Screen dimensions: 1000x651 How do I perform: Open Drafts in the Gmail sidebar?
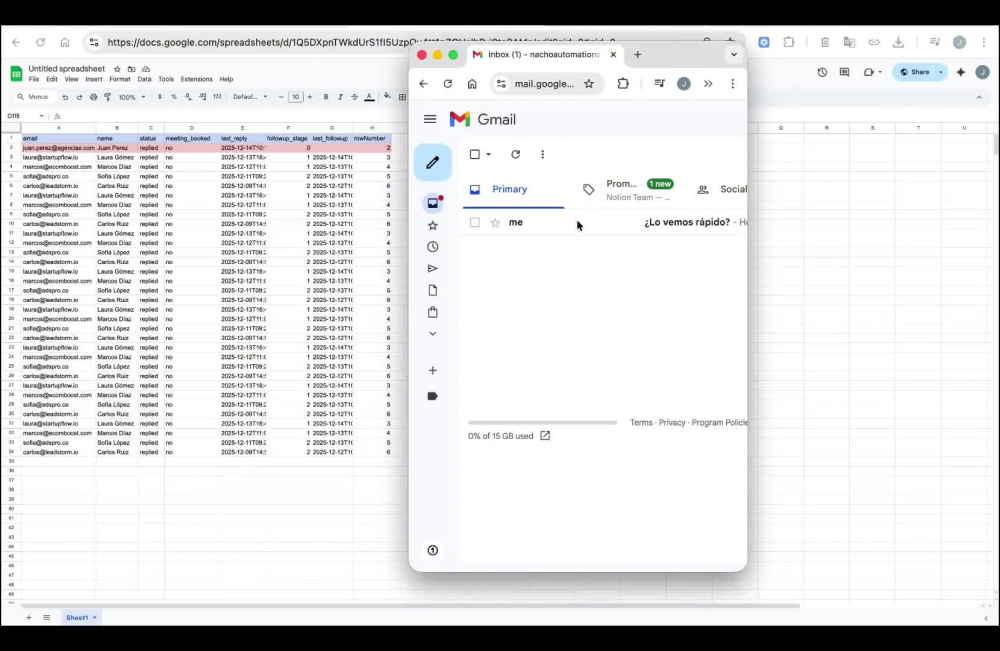click(433, 290)
